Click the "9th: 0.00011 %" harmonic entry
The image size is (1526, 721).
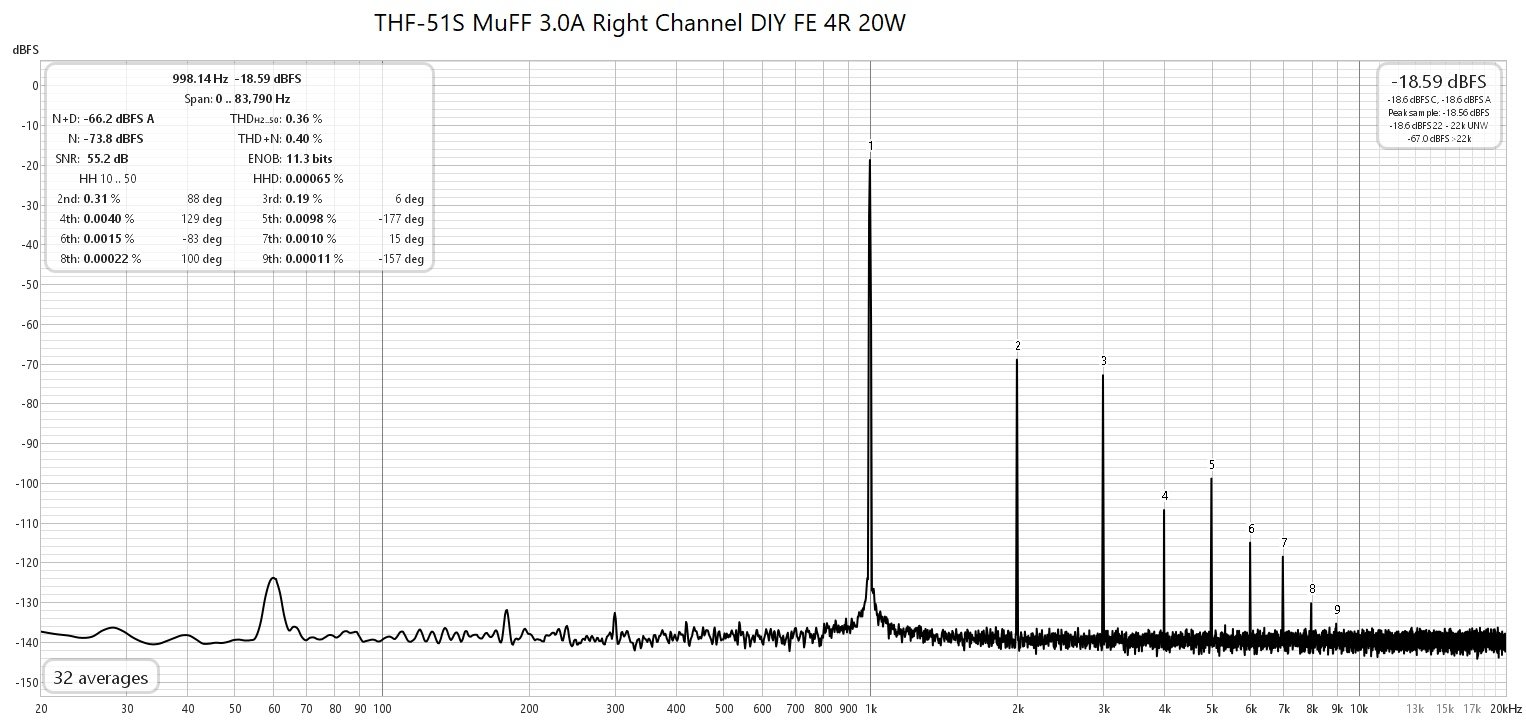303,258
